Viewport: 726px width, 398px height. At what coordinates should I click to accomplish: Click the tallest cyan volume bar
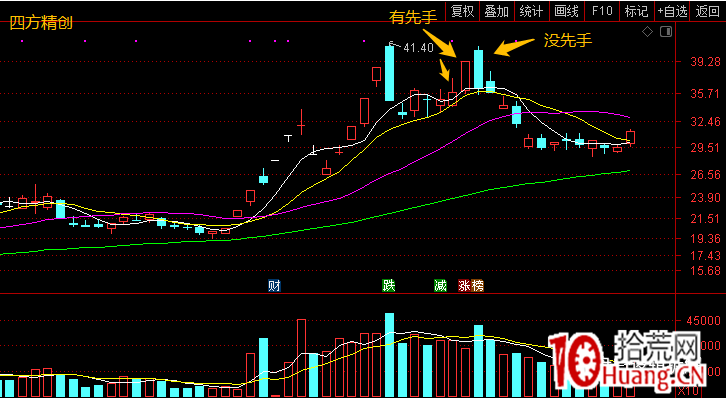point(389,354)
